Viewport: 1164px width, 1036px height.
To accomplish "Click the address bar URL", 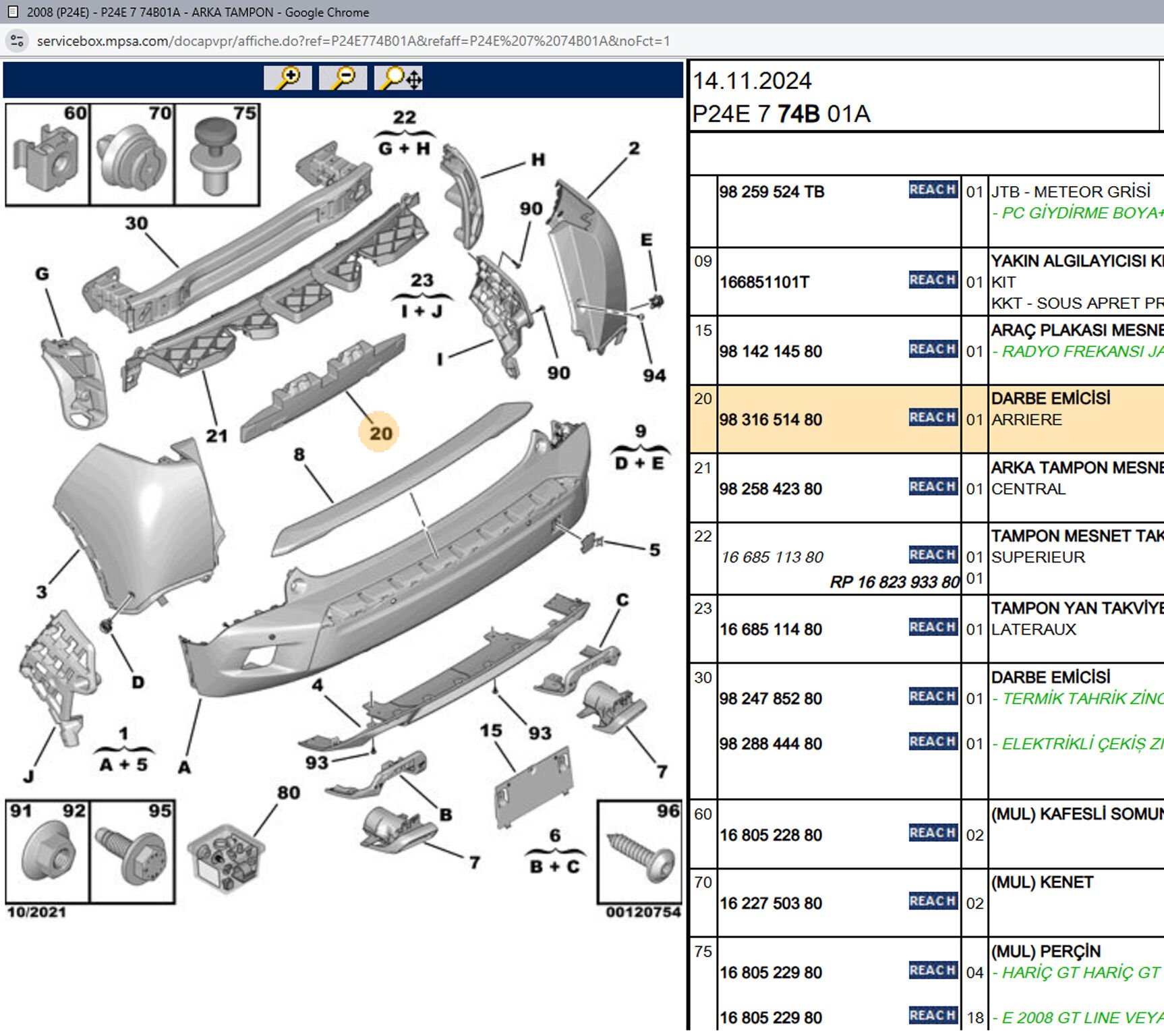I will point(353,41).
